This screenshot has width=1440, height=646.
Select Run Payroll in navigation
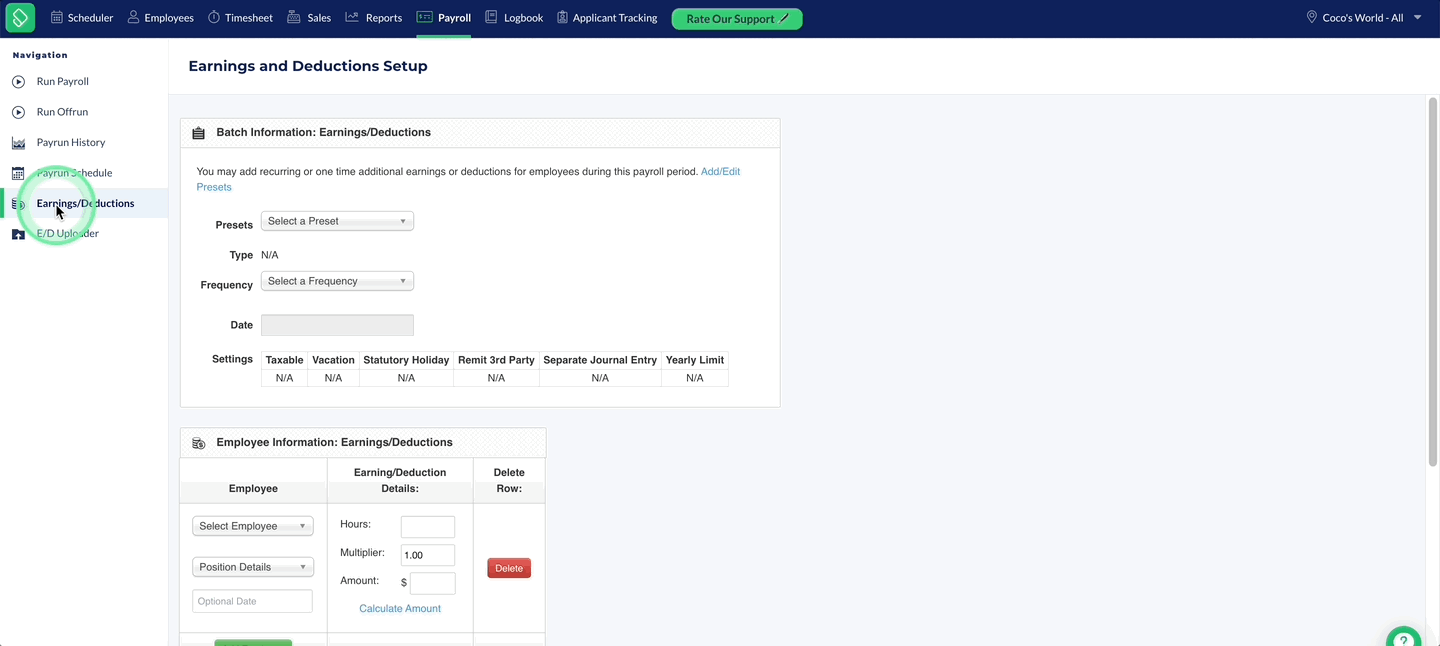tap(63, 82)
